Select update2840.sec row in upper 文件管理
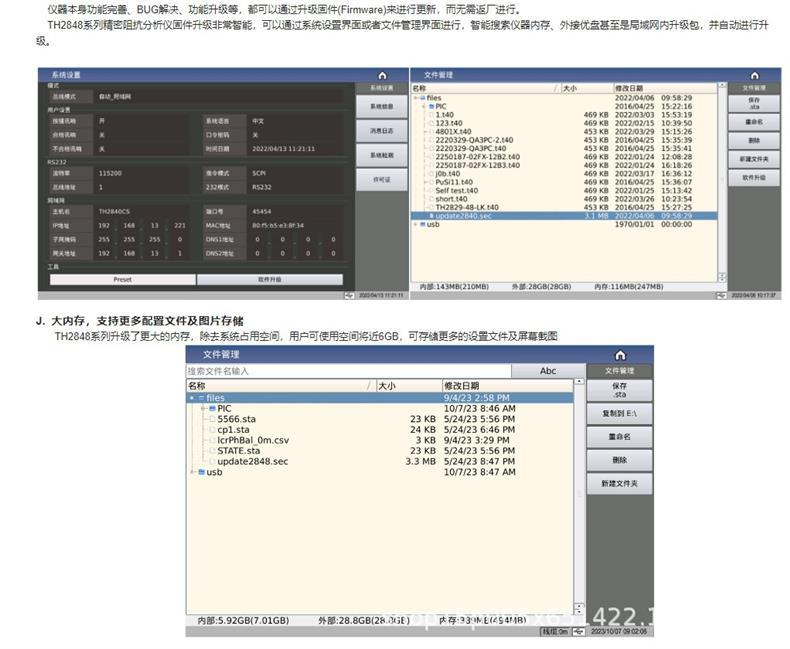Viewport: 790px width, 649px height. 564,216
